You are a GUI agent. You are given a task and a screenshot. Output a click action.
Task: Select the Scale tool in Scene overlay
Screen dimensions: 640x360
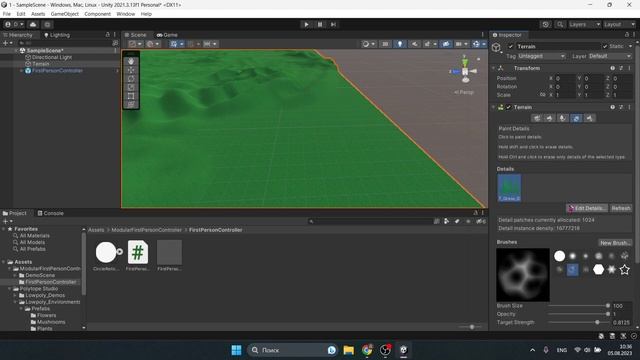click(131, 87)
